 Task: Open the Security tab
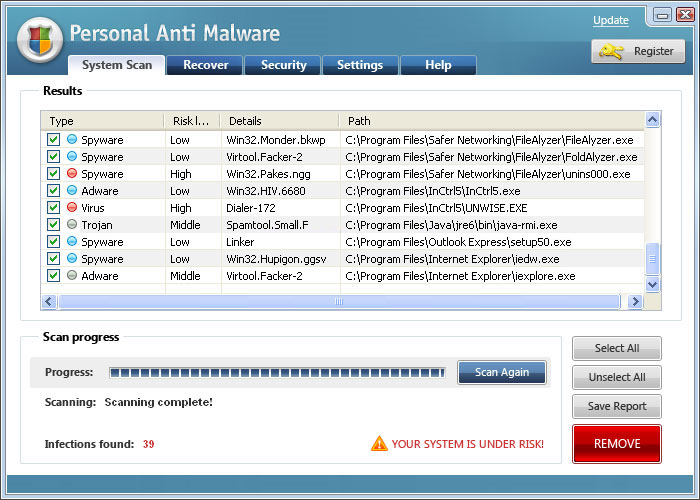(x=283, y=65)
